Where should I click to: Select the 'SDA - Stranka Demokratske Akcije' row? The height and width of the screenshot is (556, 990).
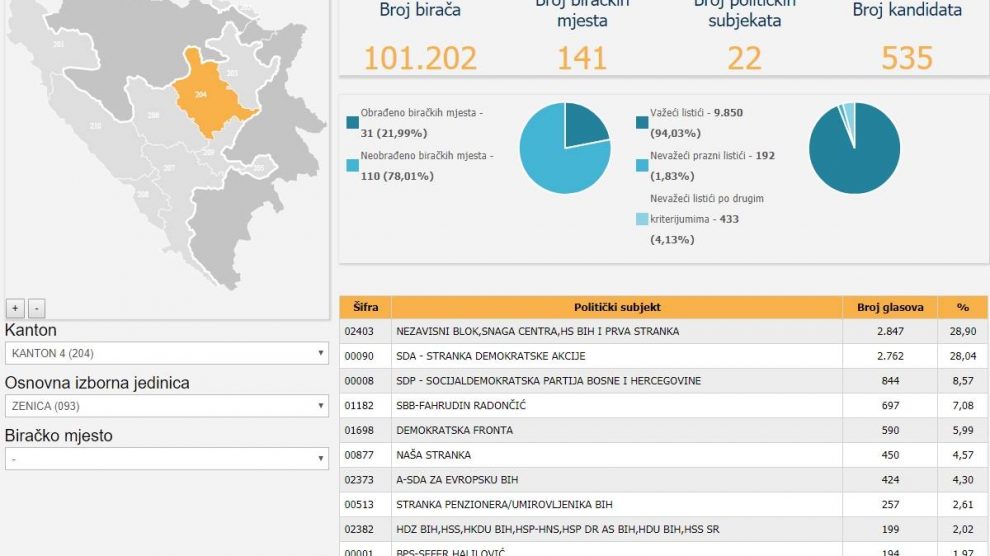tap(616, 356)
